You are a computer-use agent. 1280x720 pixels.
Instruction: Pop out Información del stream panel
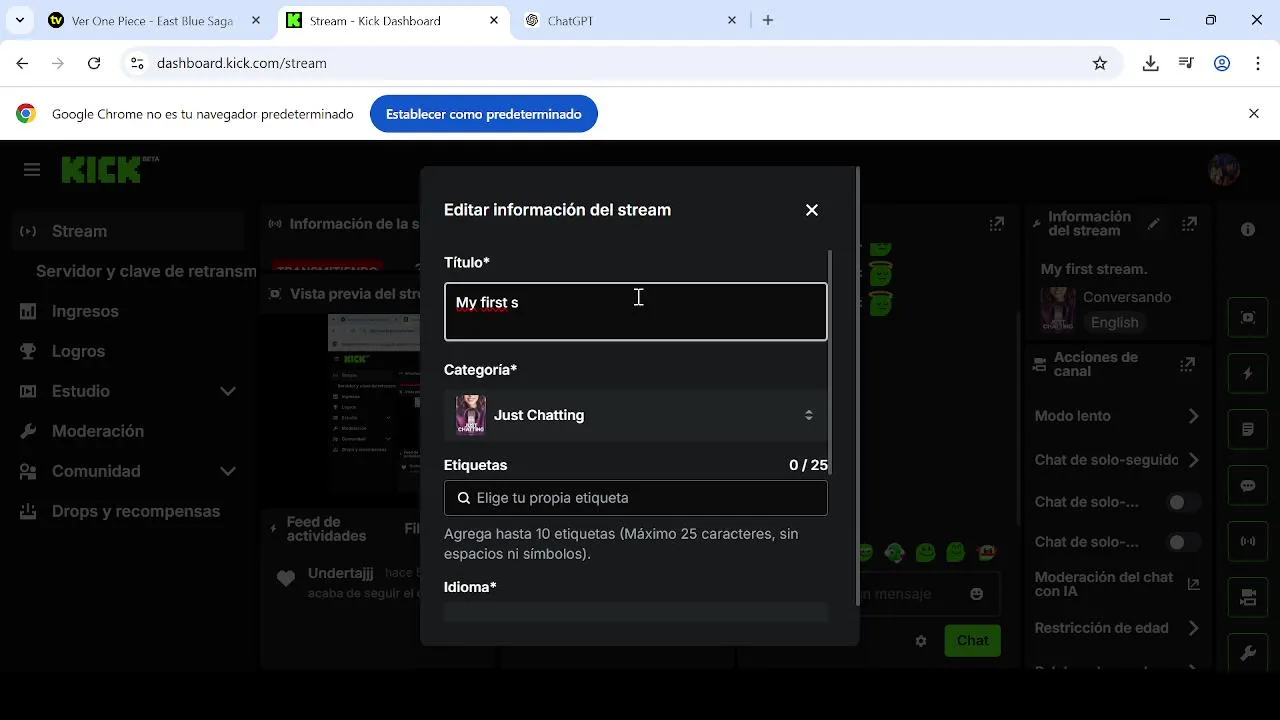click(x=1189, y=224)
